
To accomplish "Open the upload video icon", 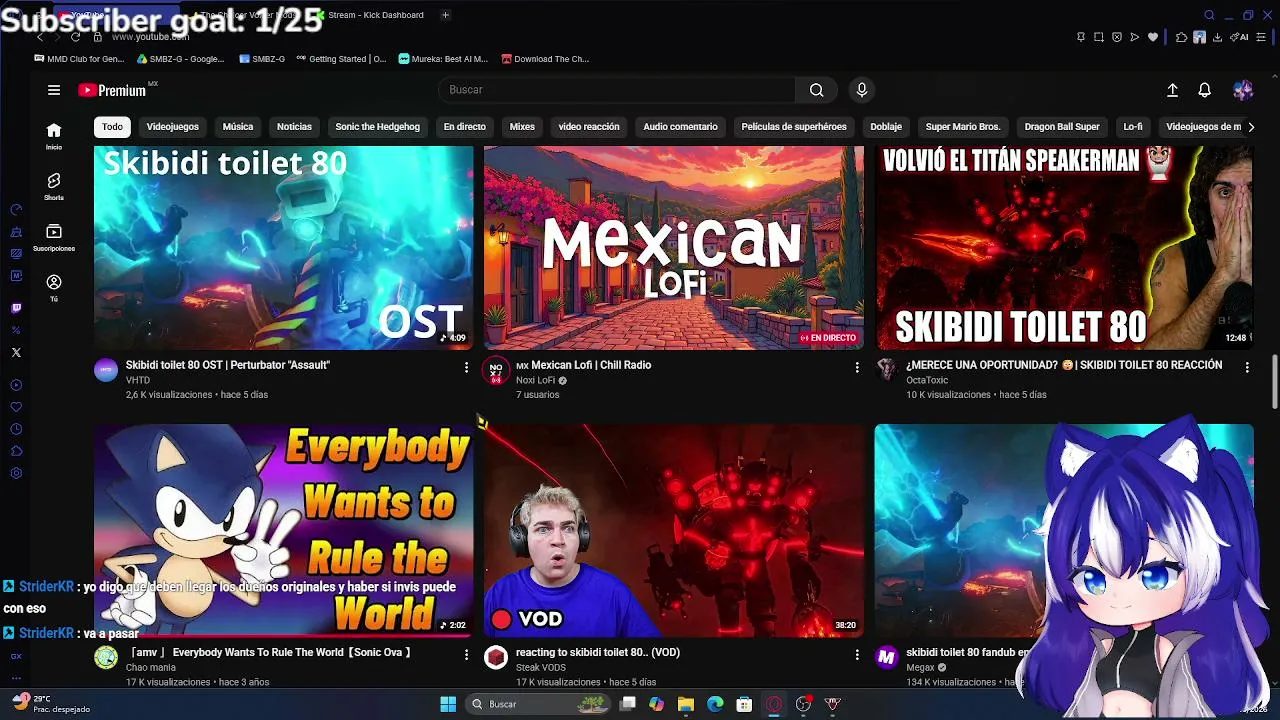I will pyautogui.click(x=1172, y=90).
